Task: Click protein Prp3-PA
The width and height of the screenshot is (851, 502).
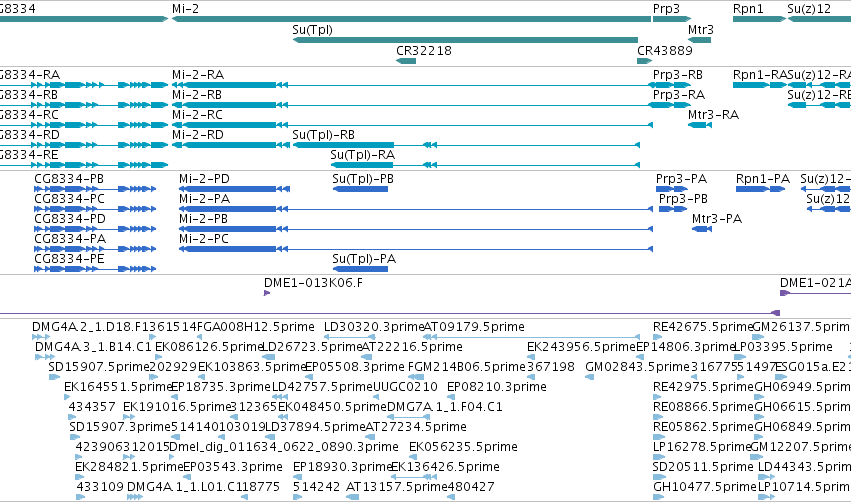Action: tap(672, 189)
